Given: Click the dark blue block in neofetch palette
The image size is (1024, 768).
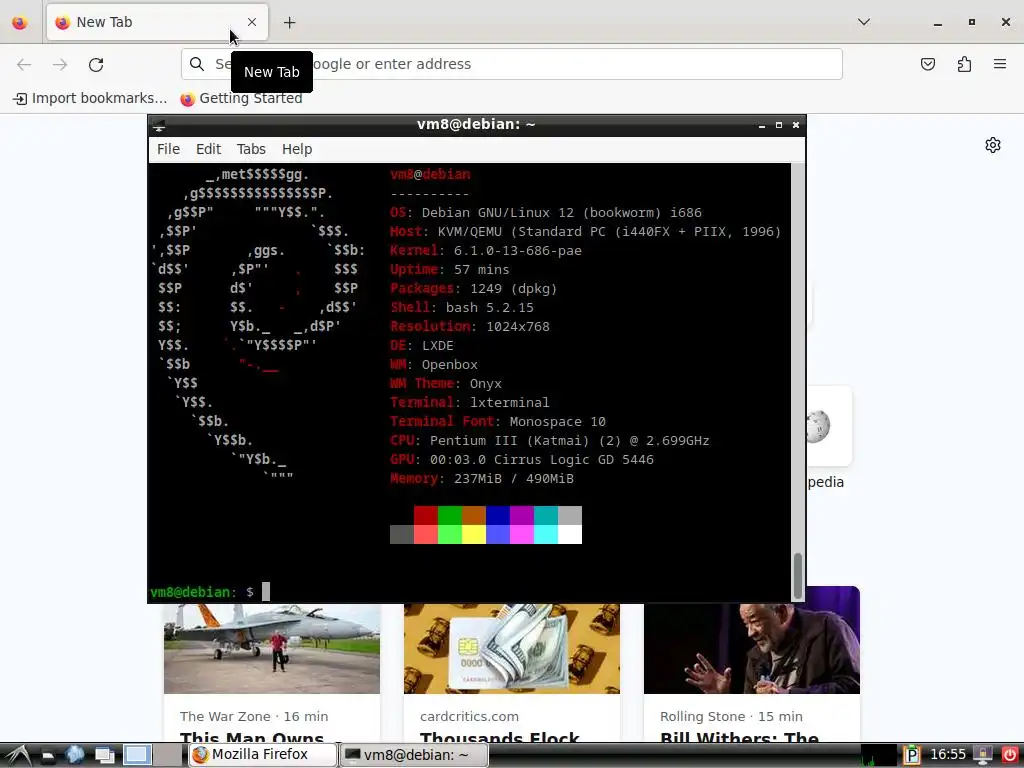Looking at the screenshot, I should tap(498, 515).
